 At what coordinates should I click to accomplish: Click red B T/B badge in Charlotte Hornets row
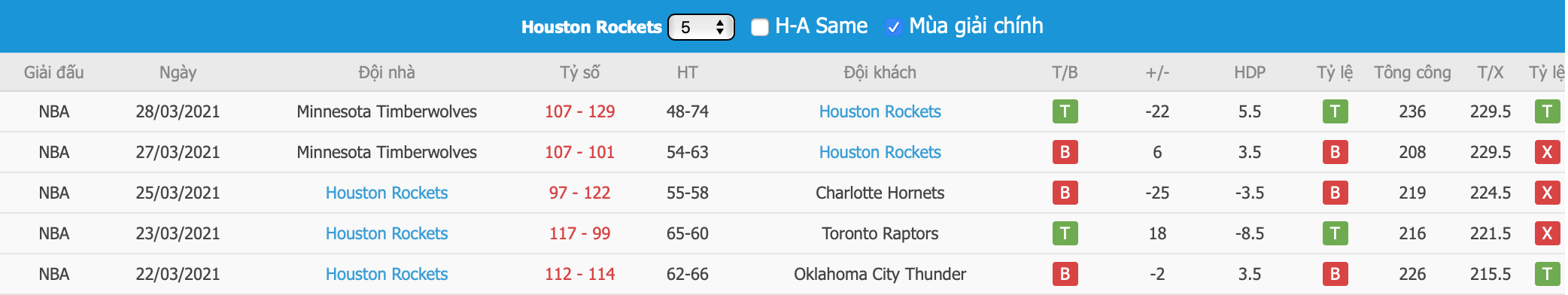click(1065, 193)
